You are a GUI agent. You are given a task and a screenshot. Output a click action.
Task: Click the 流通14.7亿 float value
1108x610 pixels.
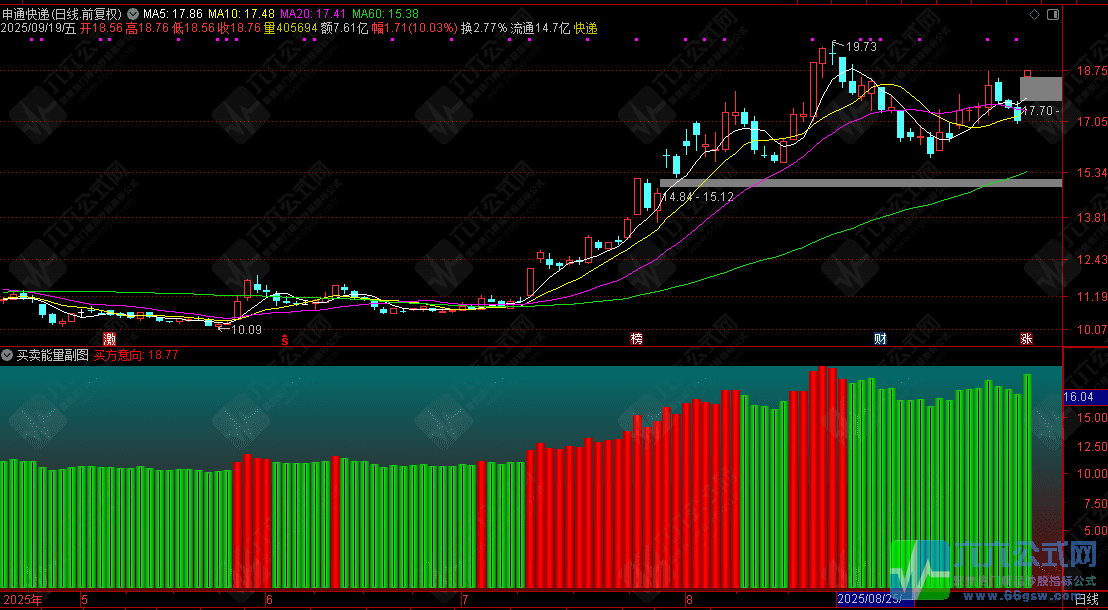[541, 29]
